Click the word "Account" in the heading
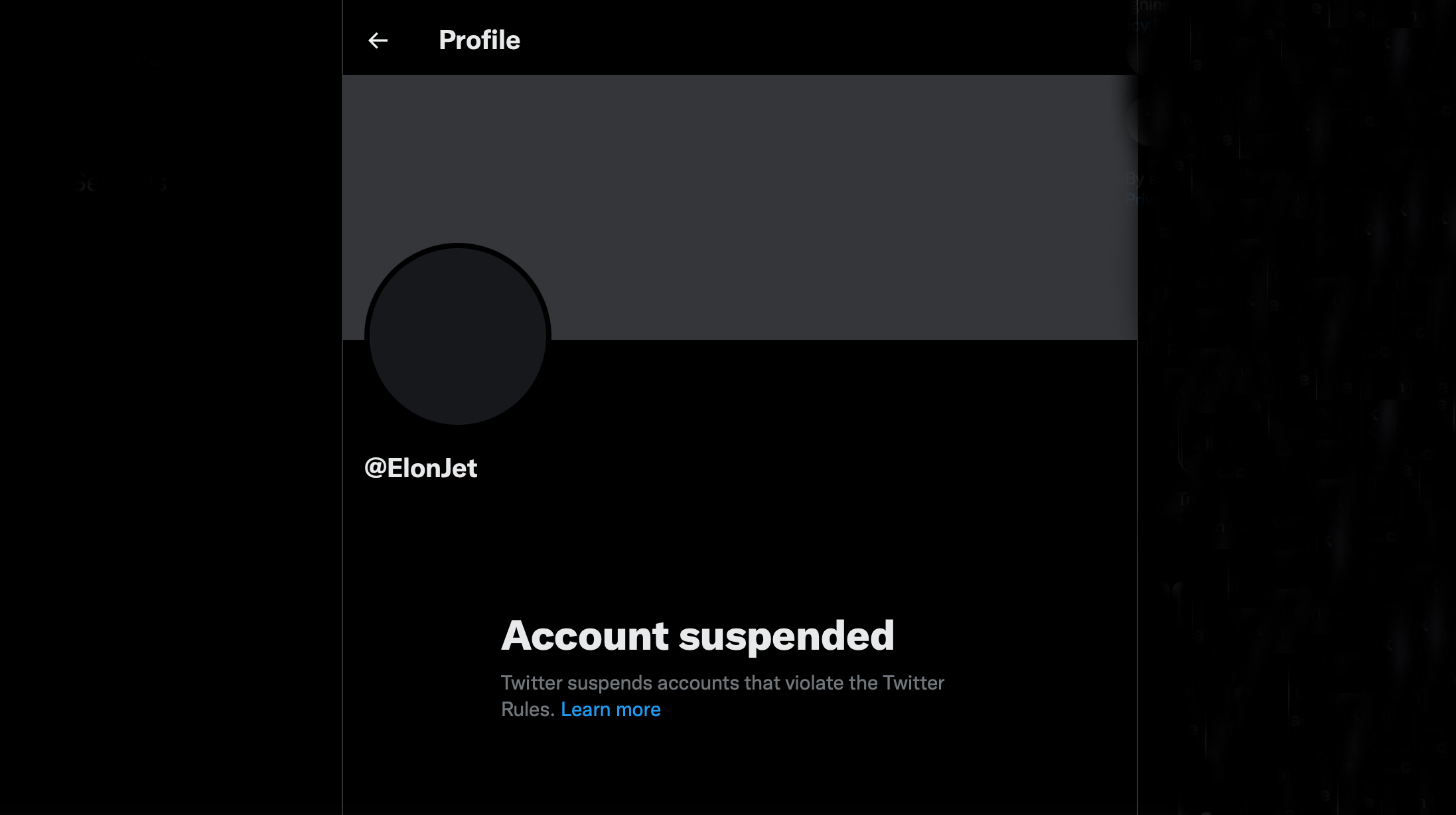 (585, 636)
